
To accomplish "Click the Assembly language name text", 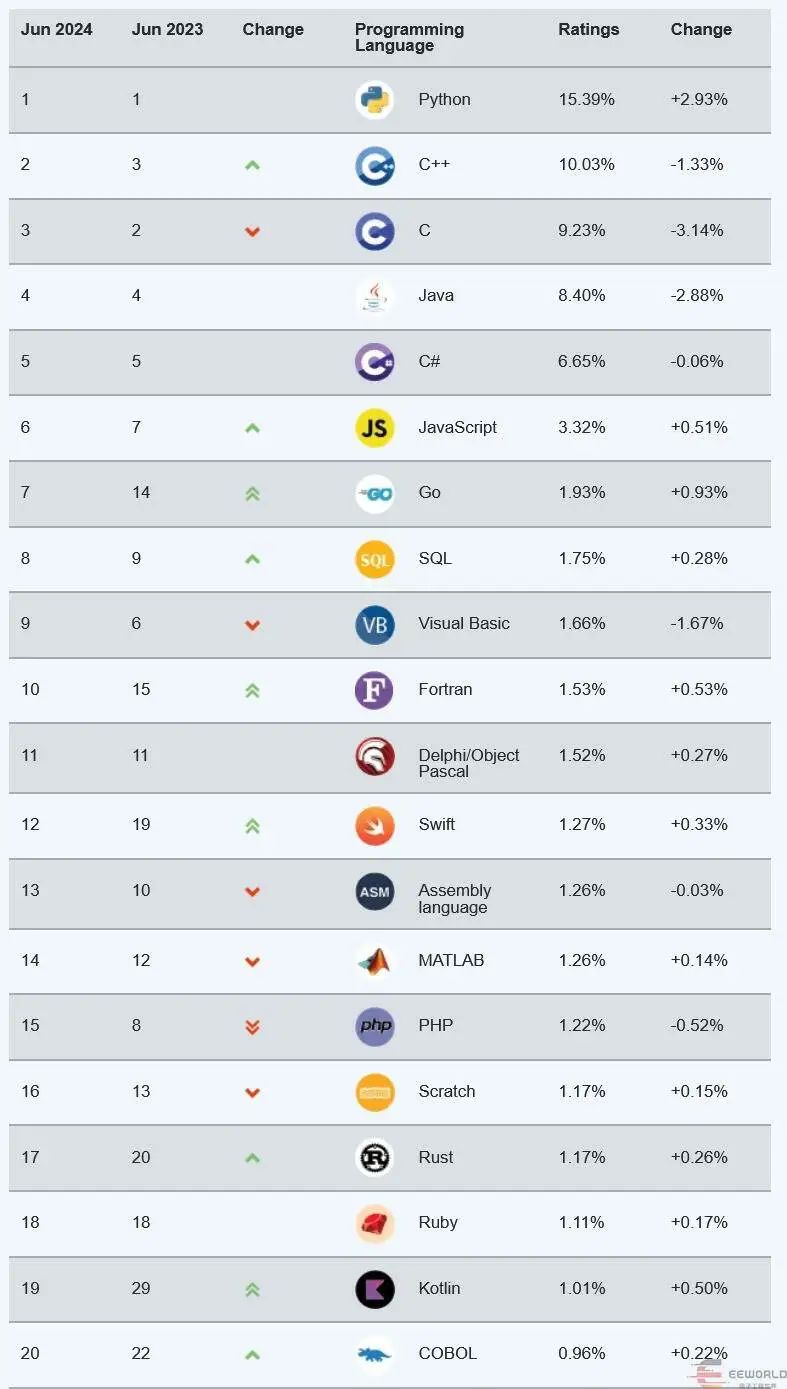I will 454,898.
